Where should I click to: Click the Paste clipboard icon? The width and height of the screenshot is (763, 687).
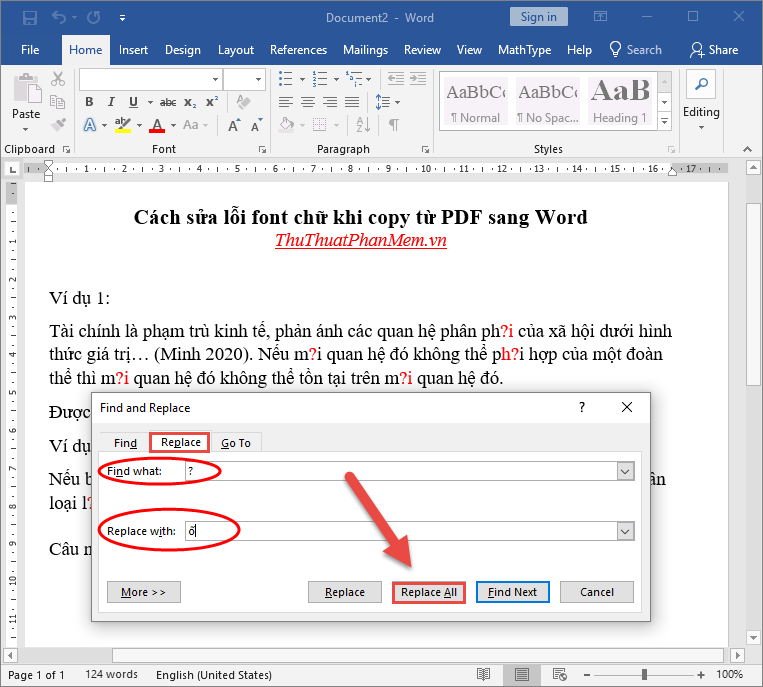(x=26, y=90)
